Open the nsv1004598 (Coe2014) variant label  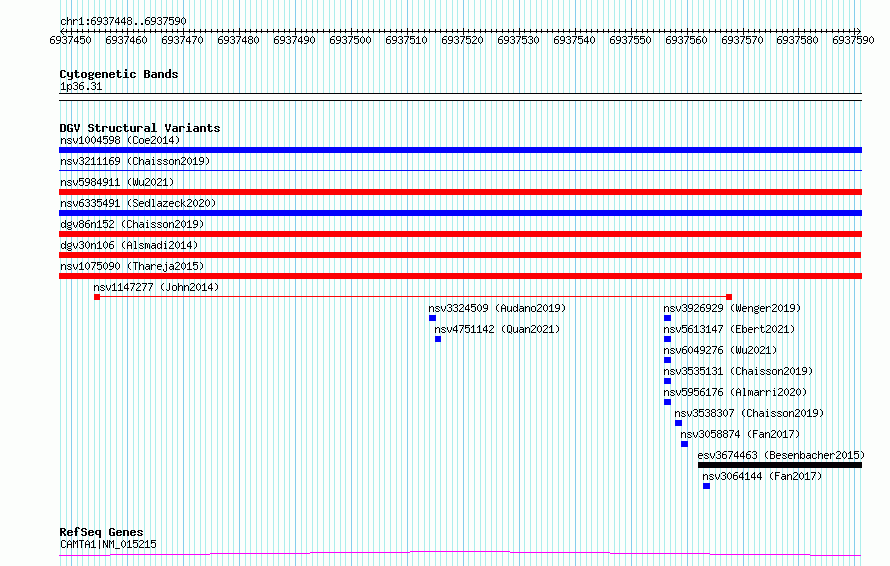[120, 140]
